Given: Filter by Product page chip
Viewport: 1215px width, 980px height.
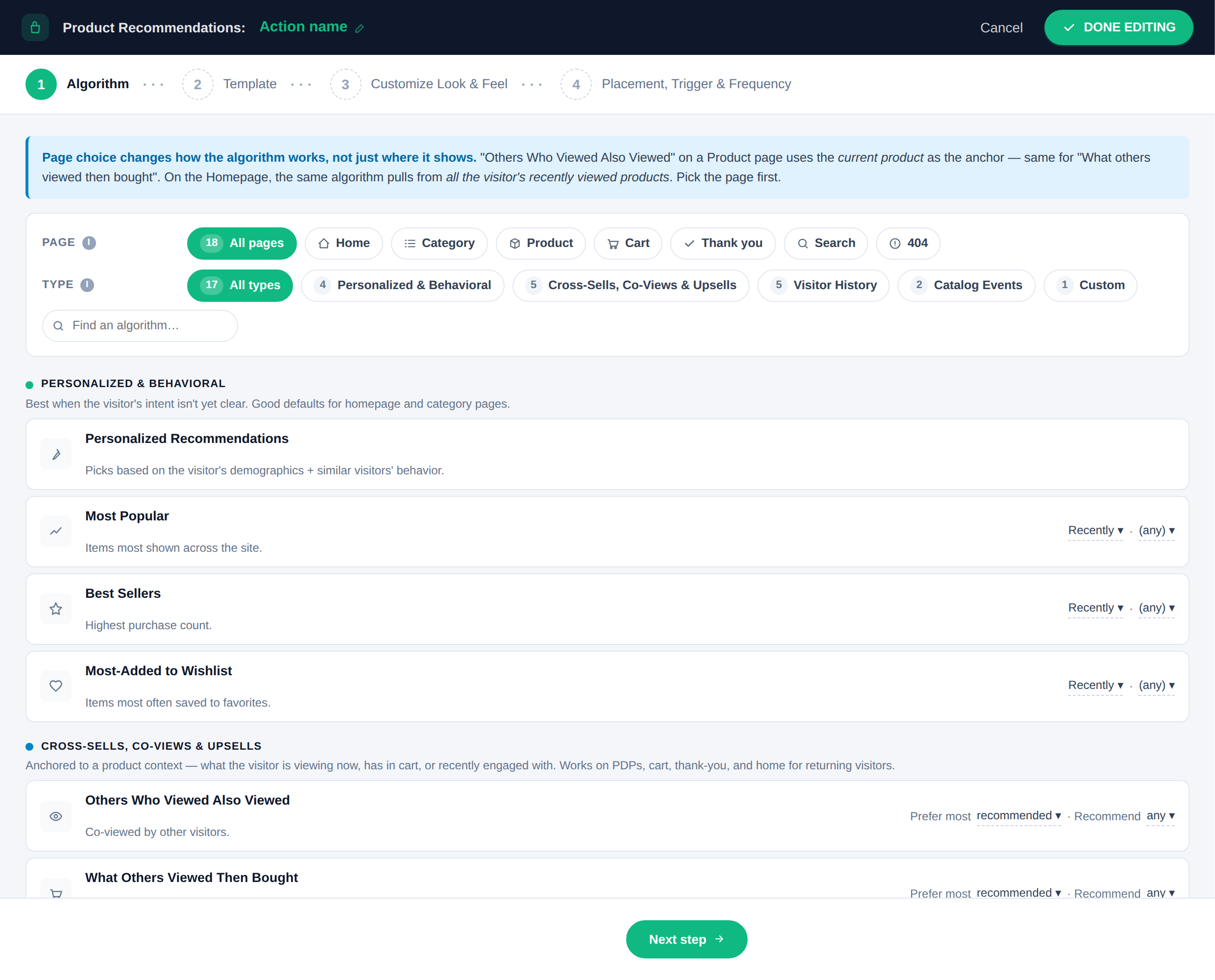Looking at the screenshot, I should [541, 244].
